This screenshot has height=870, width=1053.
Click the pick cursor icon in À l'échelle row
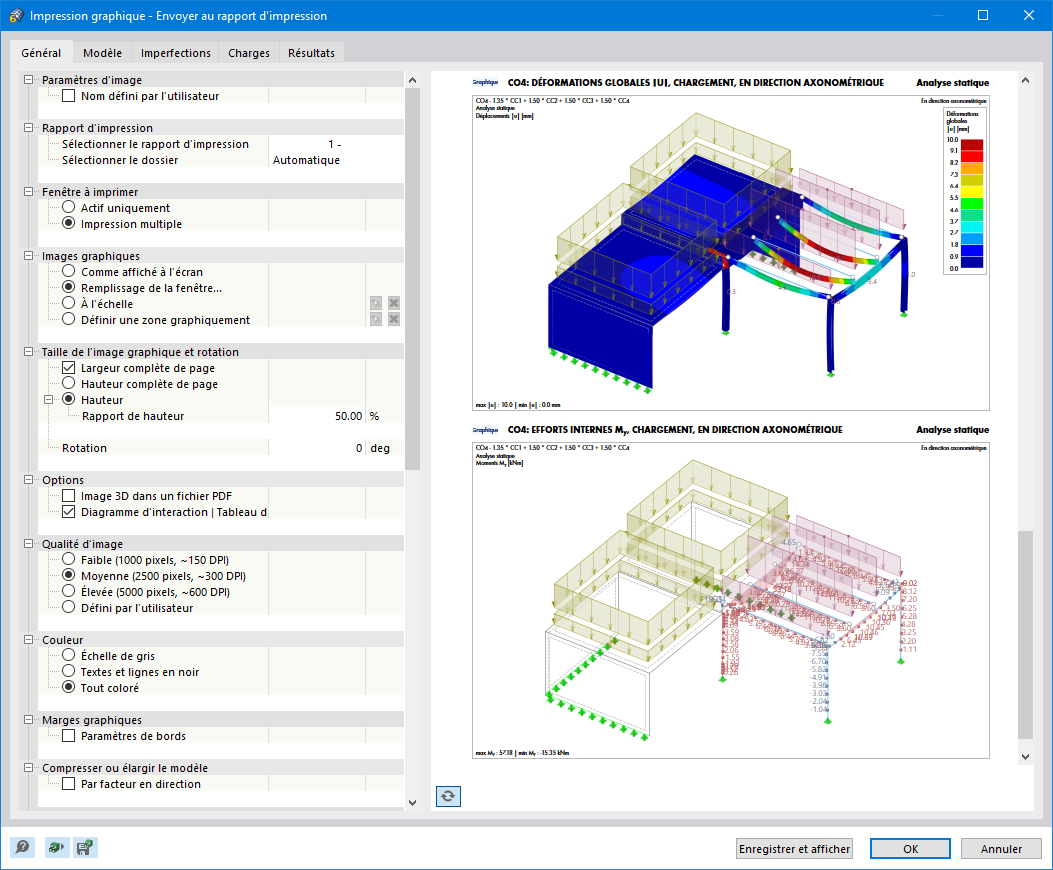pos(376,304)
